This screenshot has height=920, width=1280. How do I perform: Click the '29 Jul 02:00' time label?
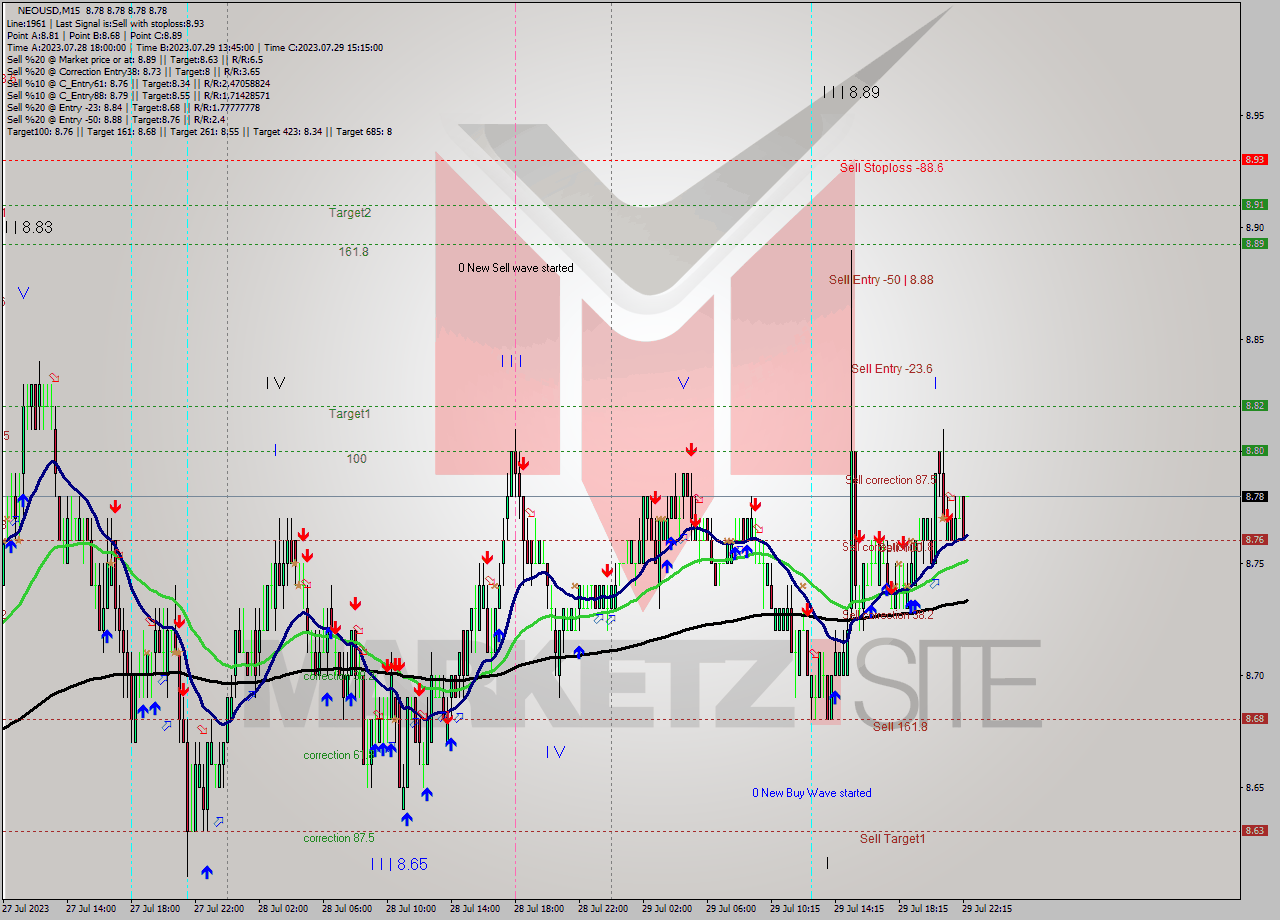point(666,909)
